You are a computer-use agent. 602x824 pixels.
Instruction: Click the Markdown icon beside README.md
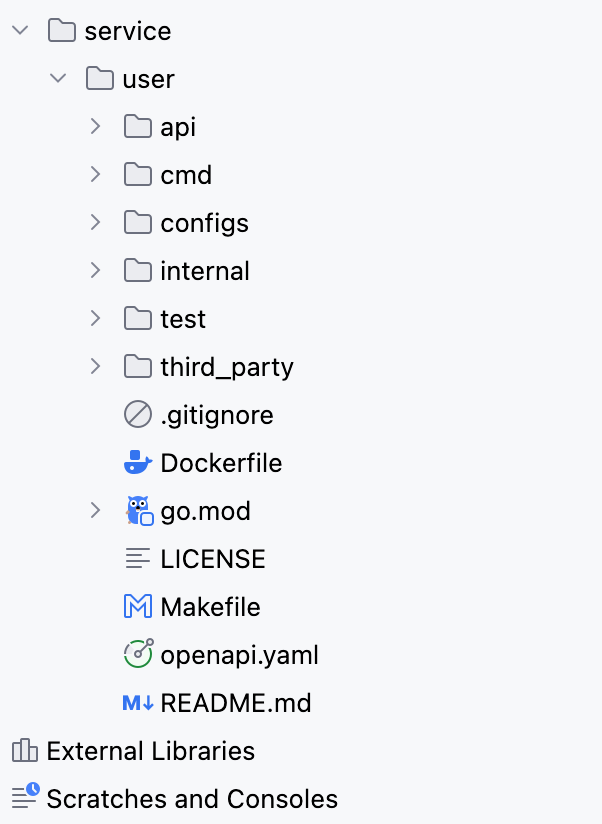137,703
